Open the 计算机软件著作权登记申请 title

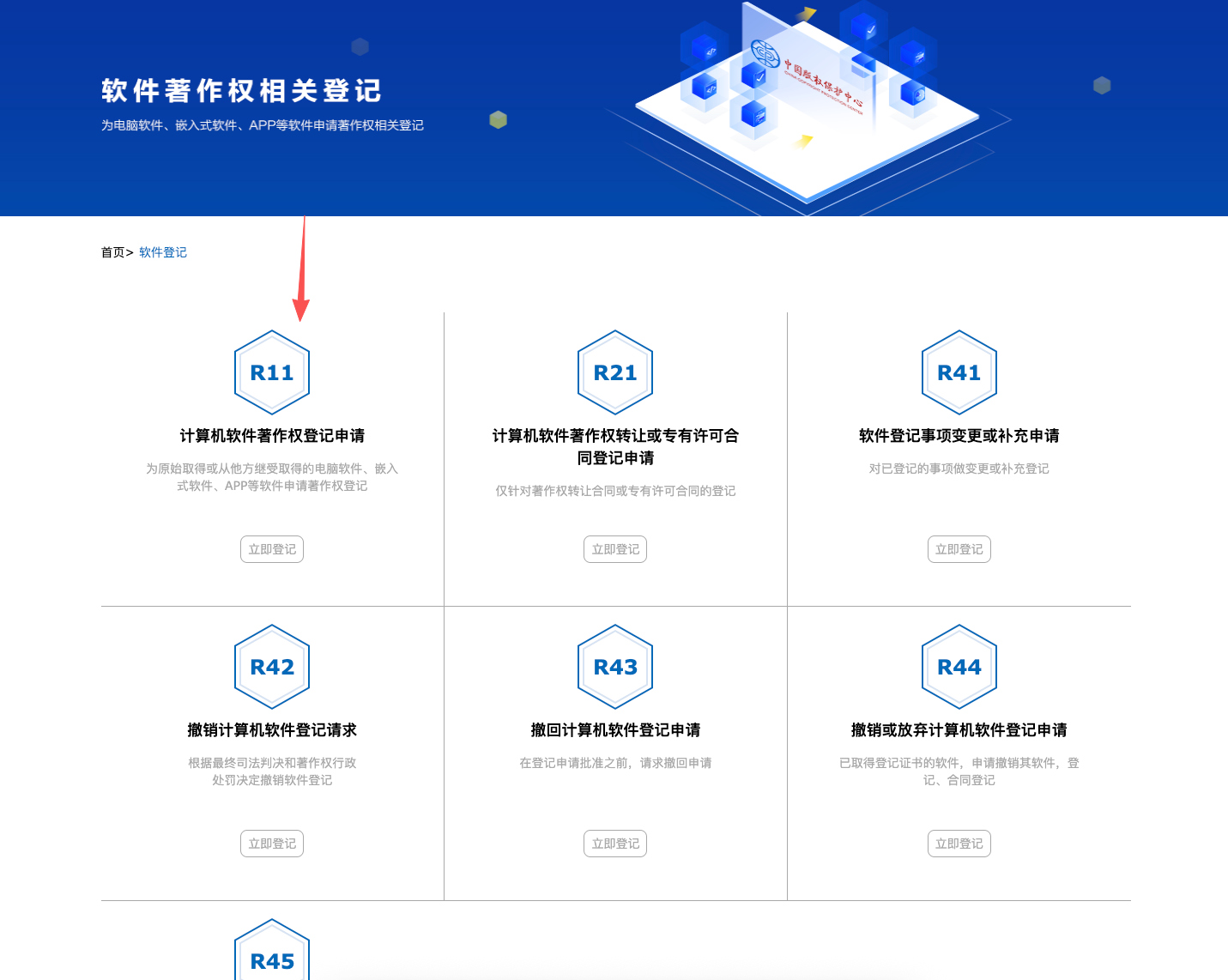pyautogui.click(x=272, y=436)
